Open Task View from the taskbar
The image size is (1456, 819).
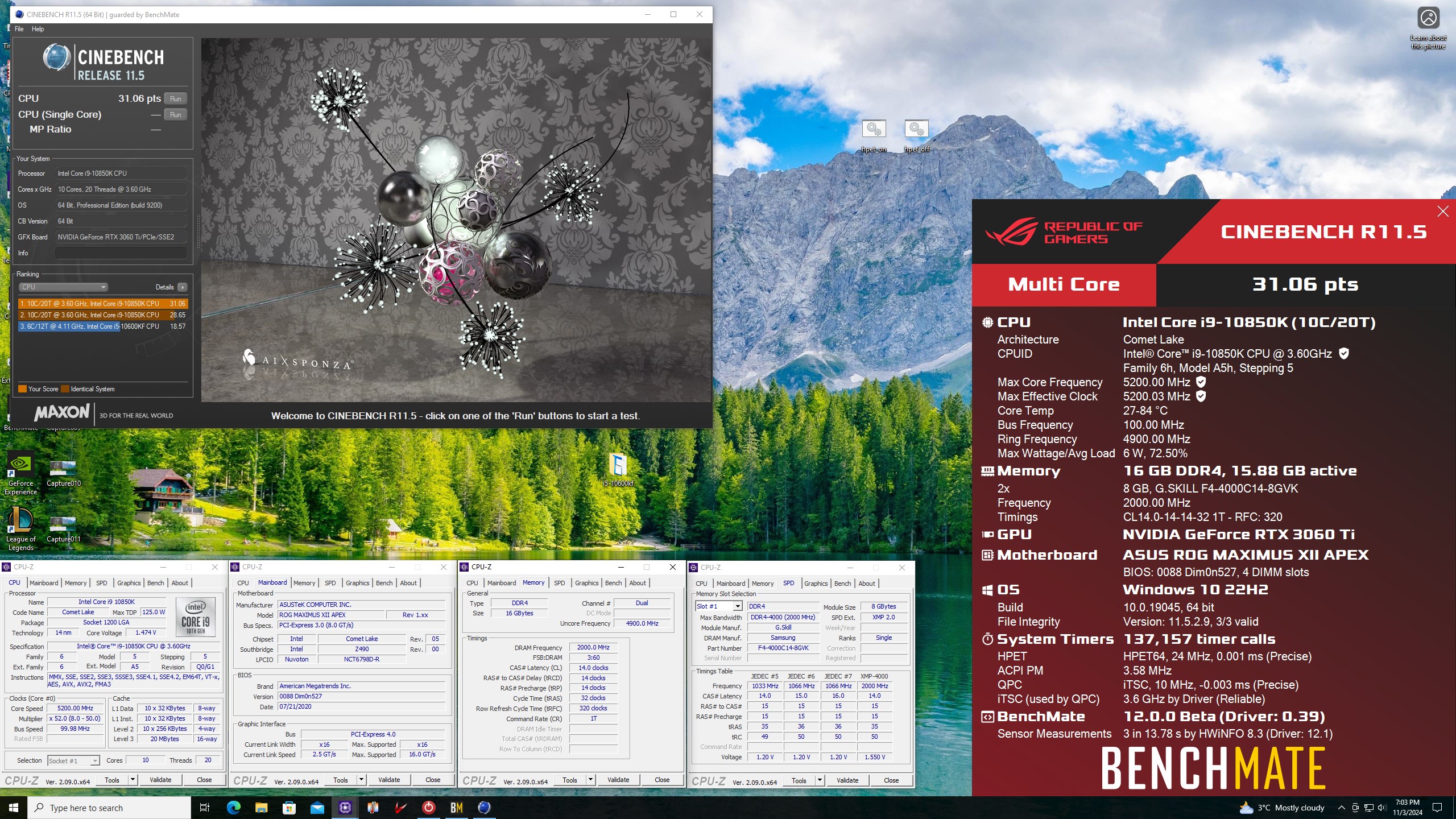205,808
